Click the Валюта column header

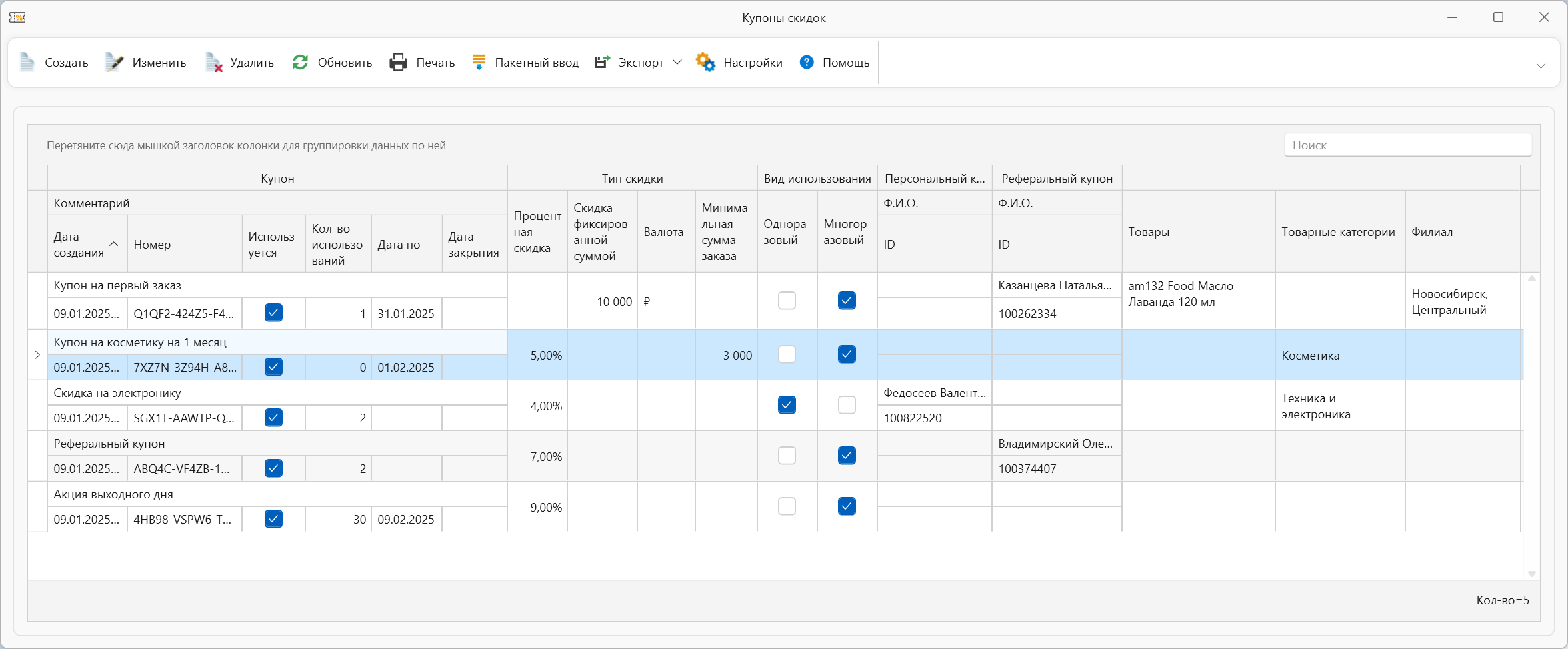point(666,232)
